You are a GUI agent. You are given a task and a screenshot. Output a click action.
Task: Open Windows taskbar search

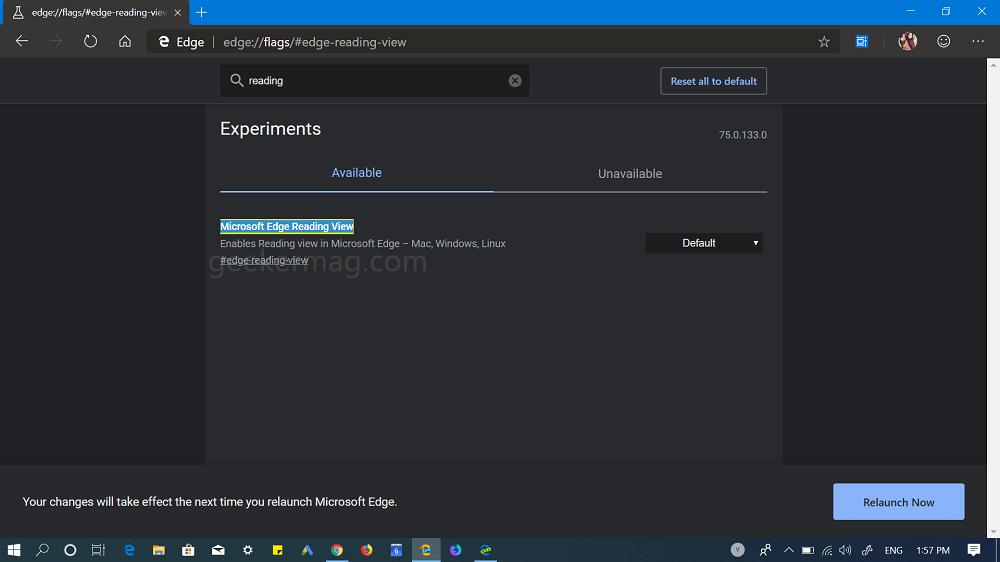pyautogui.click(x=42, y=550)
